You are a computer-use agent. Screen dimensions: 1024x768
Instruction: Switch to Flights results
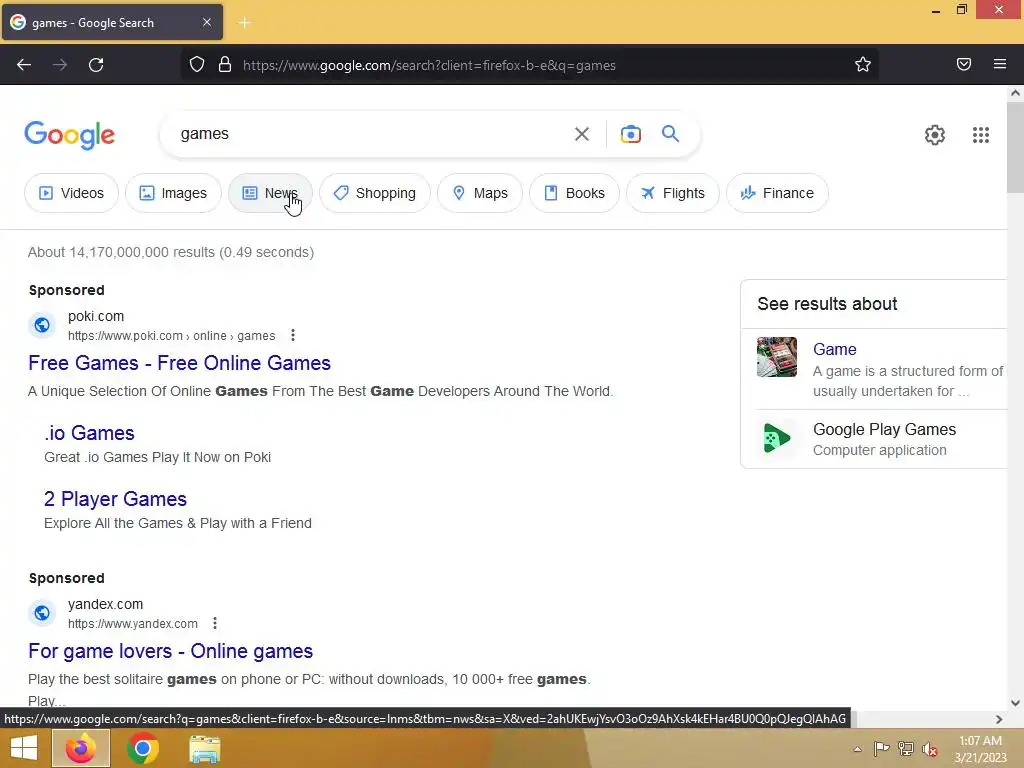(673, 193)
